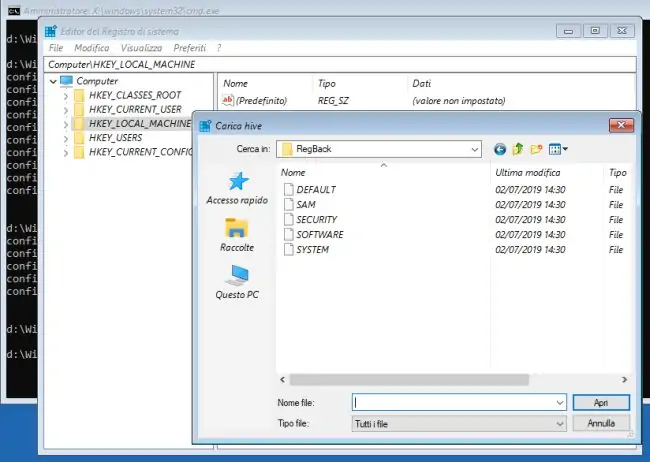Go up one folder level

[x=518, y=149]
